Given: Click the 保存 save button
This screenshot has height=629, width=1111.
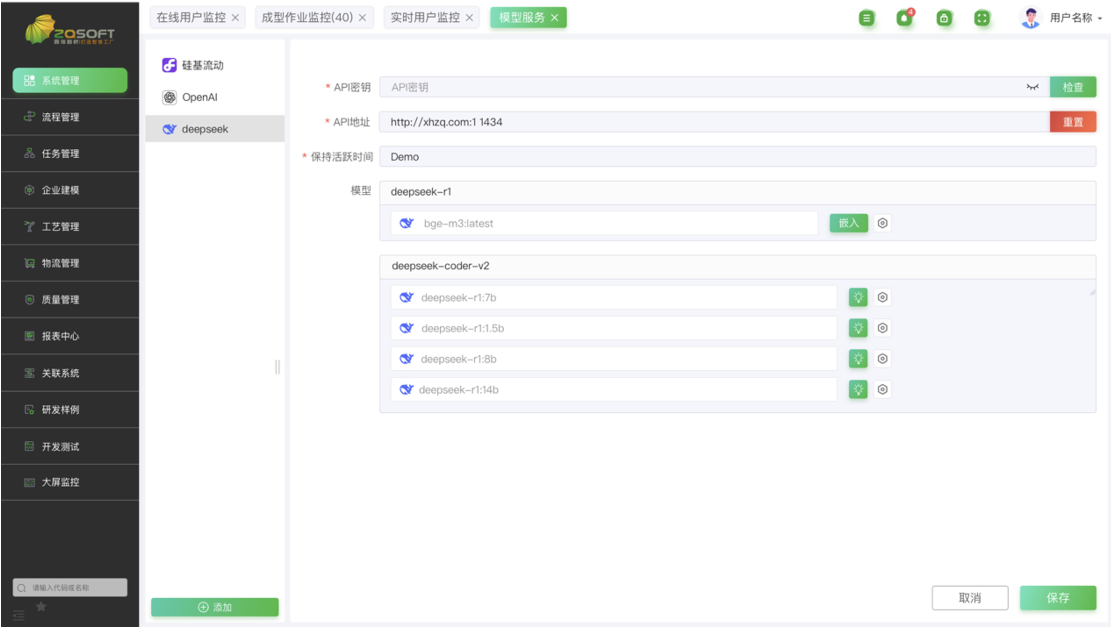Looking at the screenshot, I should (x=1058, y=598).
